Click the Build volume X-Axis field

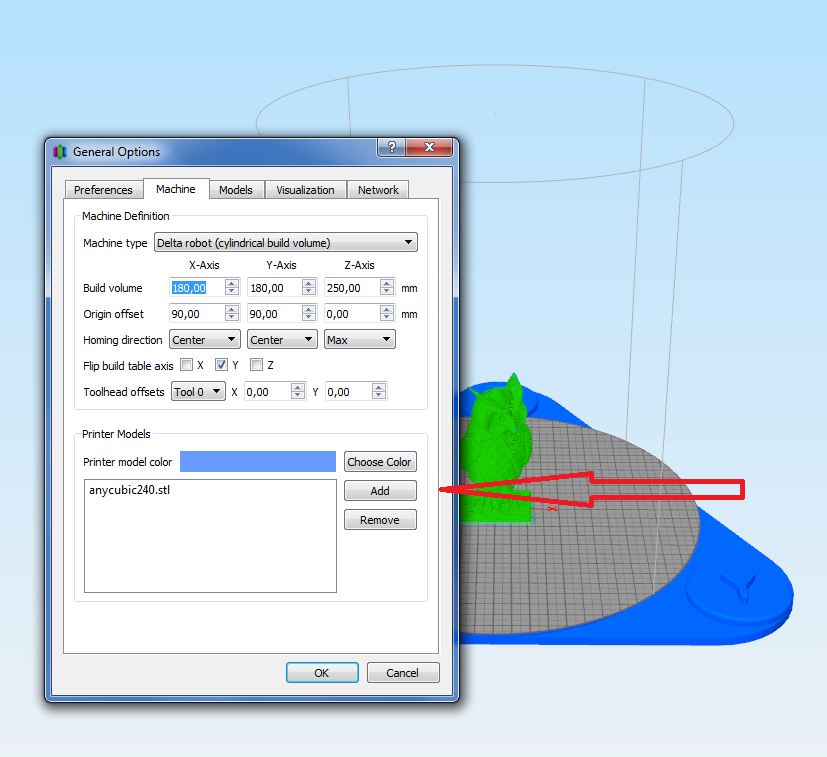point(197,288)
